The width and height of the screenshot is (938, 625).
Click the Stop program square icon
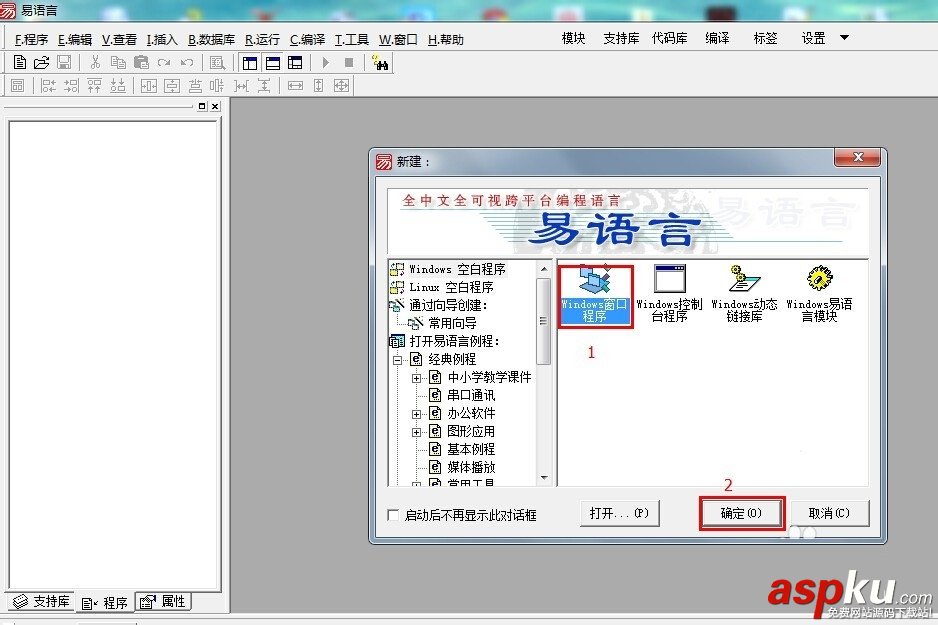(349, 63)
